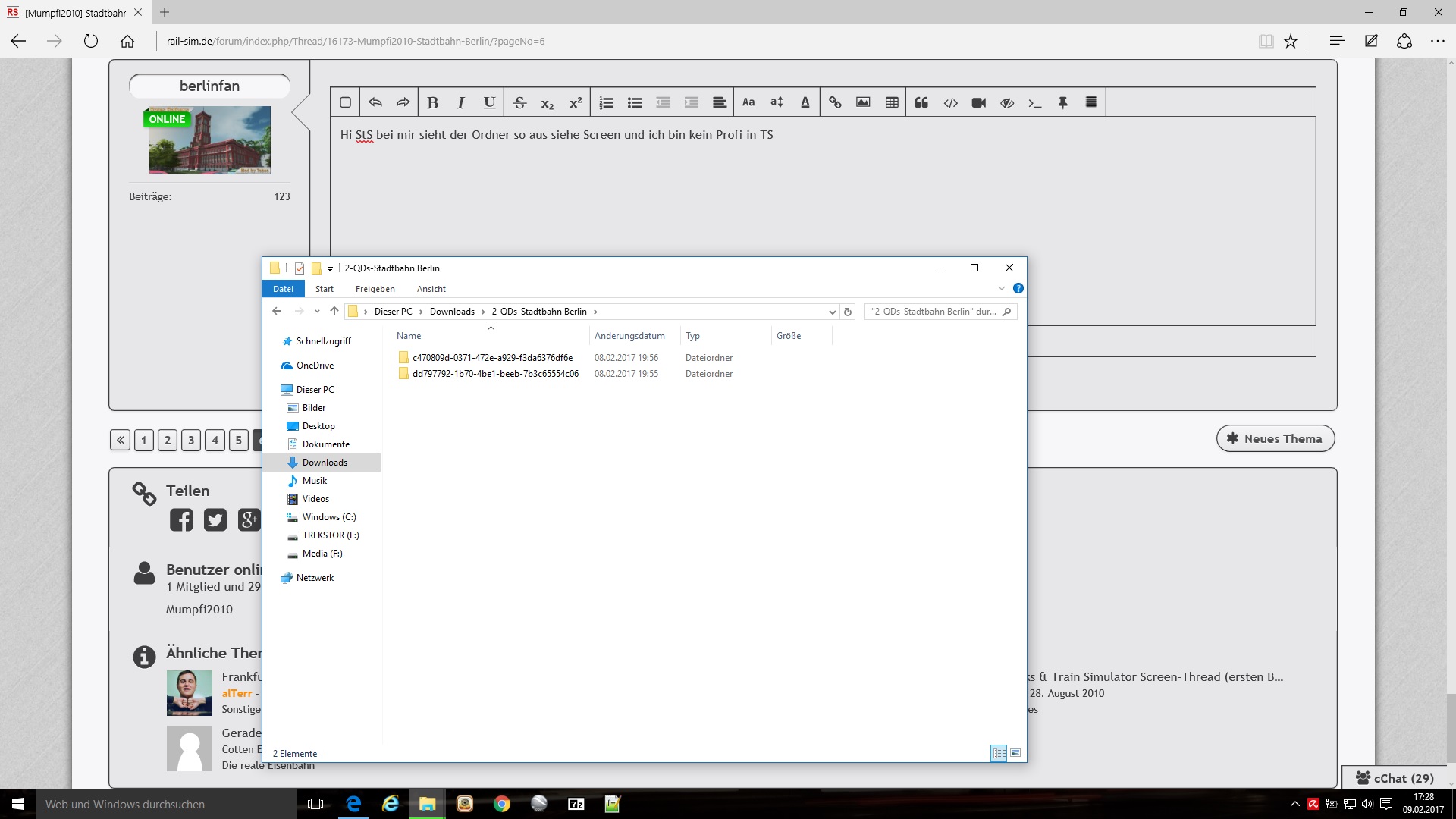Insert a table in the editor
1456x819 pixels.
pyautogui.click(x=892, y=102)
